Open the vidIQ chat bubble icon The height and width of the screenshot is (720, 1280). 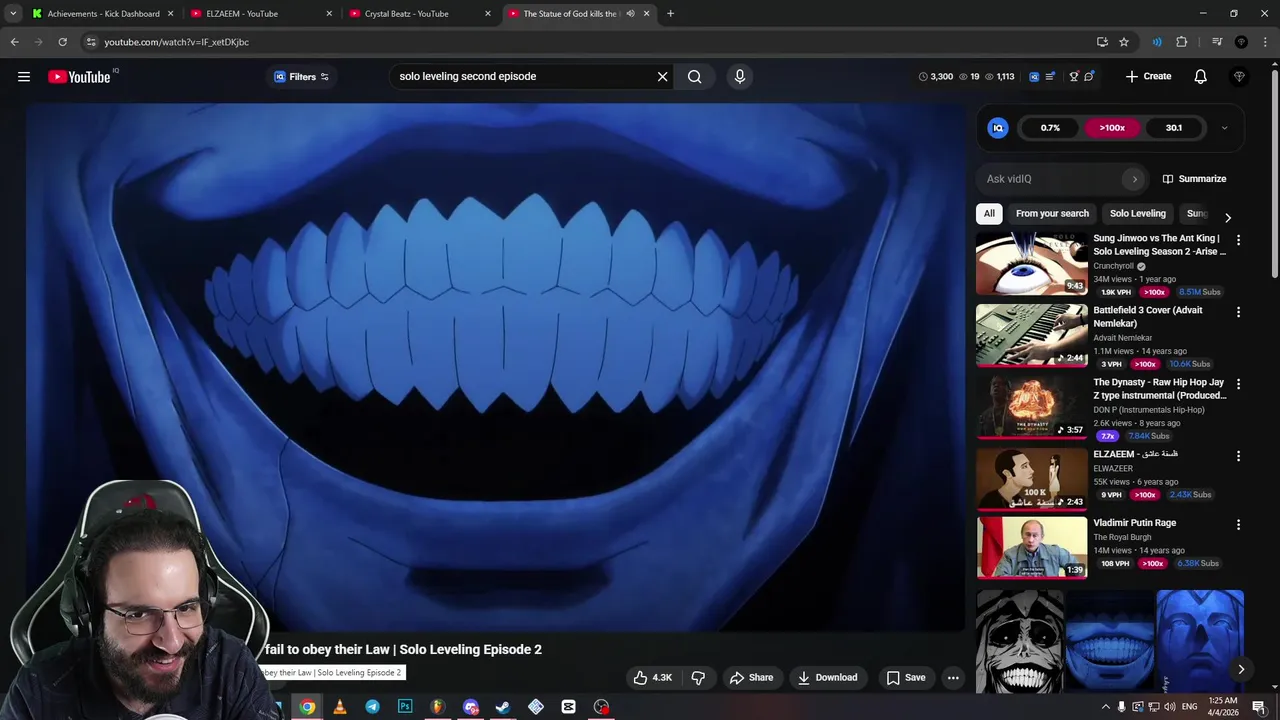(x=1089, y=77)
